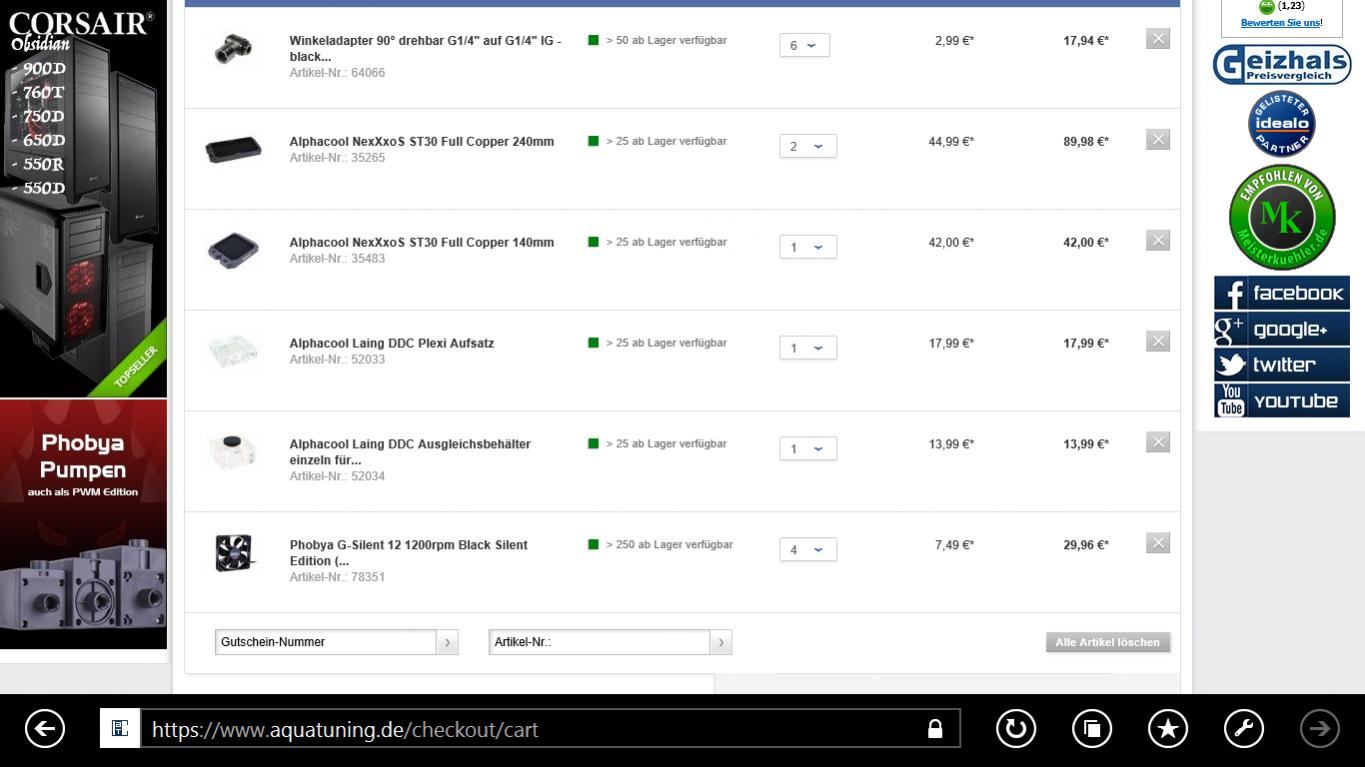Open quantity dropdown for ST30 240mm radiator
This screenshot has height=767, width=1365.
(807, 146)
